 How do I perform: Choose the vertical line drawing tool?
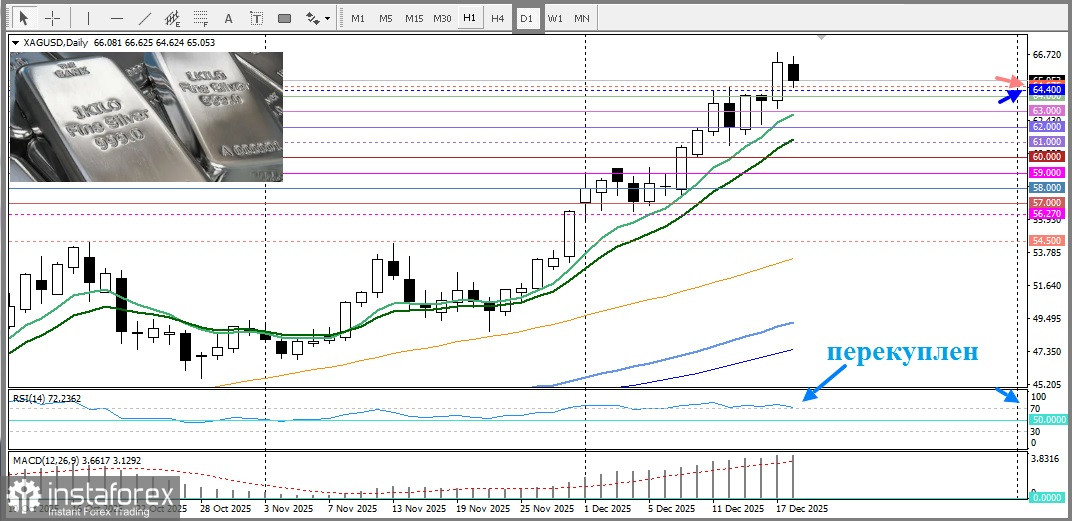88,18
